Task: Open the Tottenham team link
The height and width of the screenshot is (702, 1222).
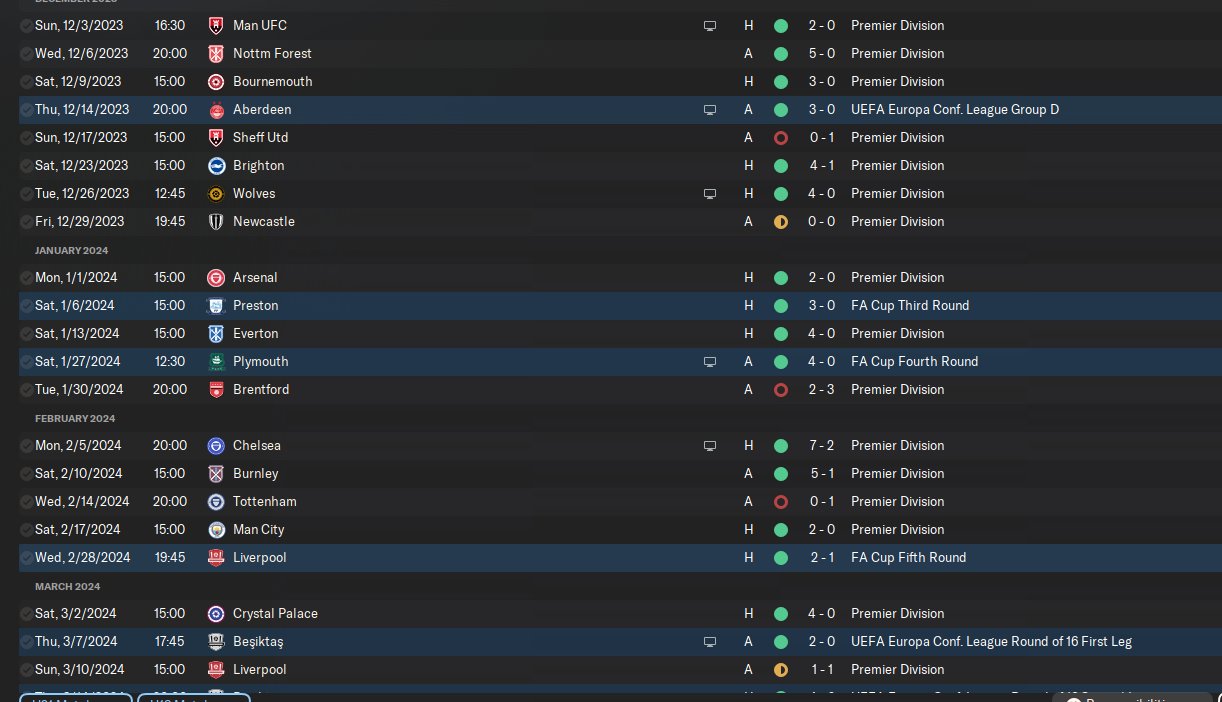Action: (x=264, y=501)
